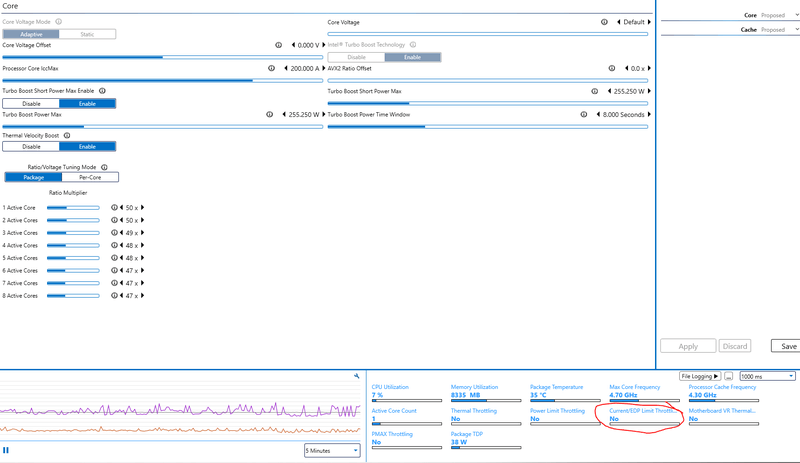
Task: Increase Core Voltage Default arrow
Action: [x=649, y=22]
